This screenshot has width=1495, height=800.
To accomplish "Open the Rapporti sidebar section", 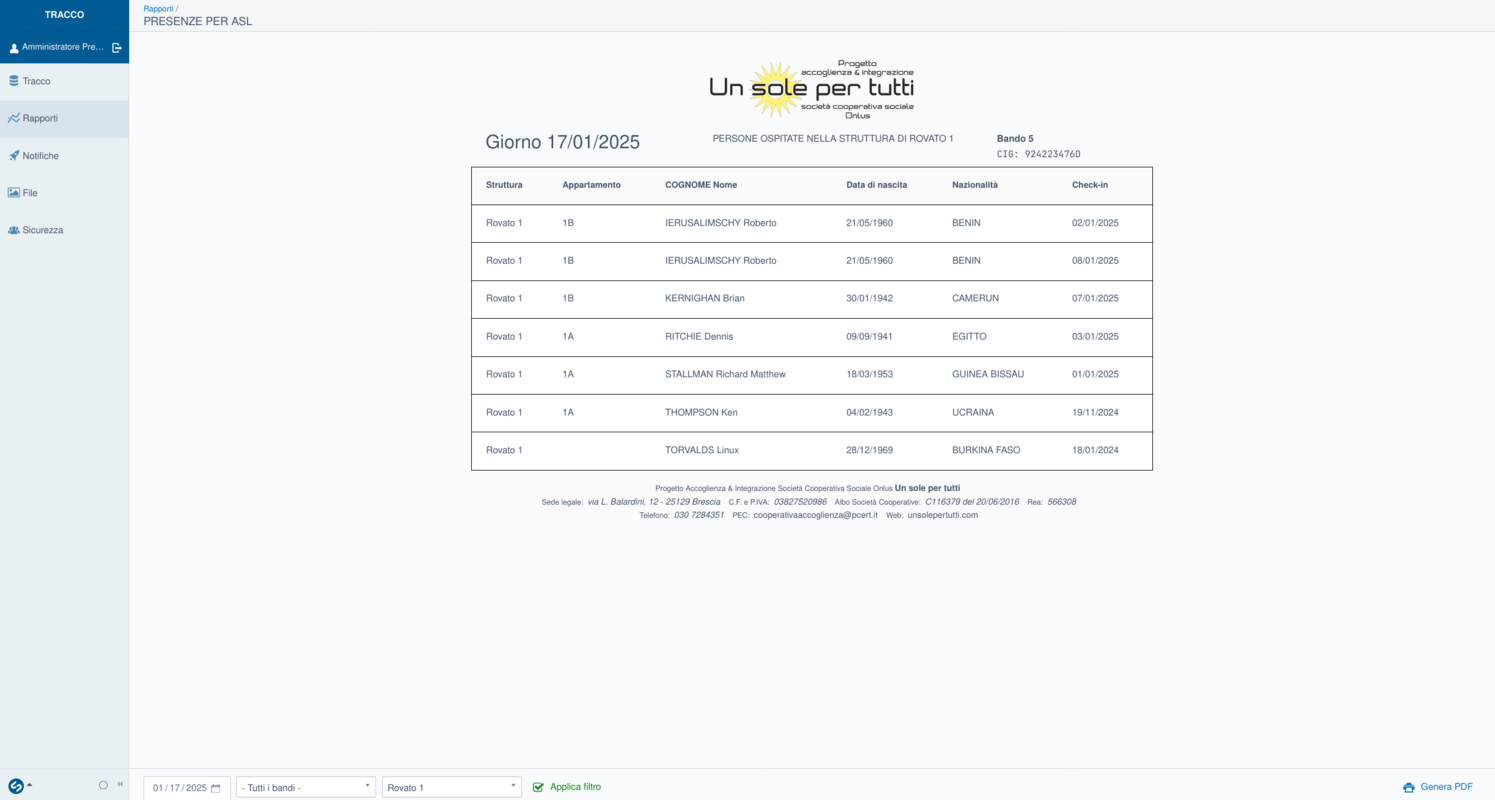I will [x=64, y=118].
